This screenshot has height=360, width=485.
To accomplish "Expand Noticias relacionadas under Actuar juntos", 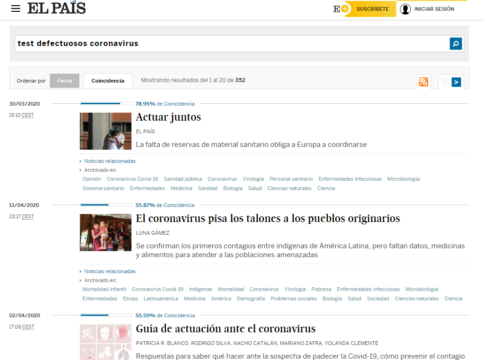I will [110, 161].
